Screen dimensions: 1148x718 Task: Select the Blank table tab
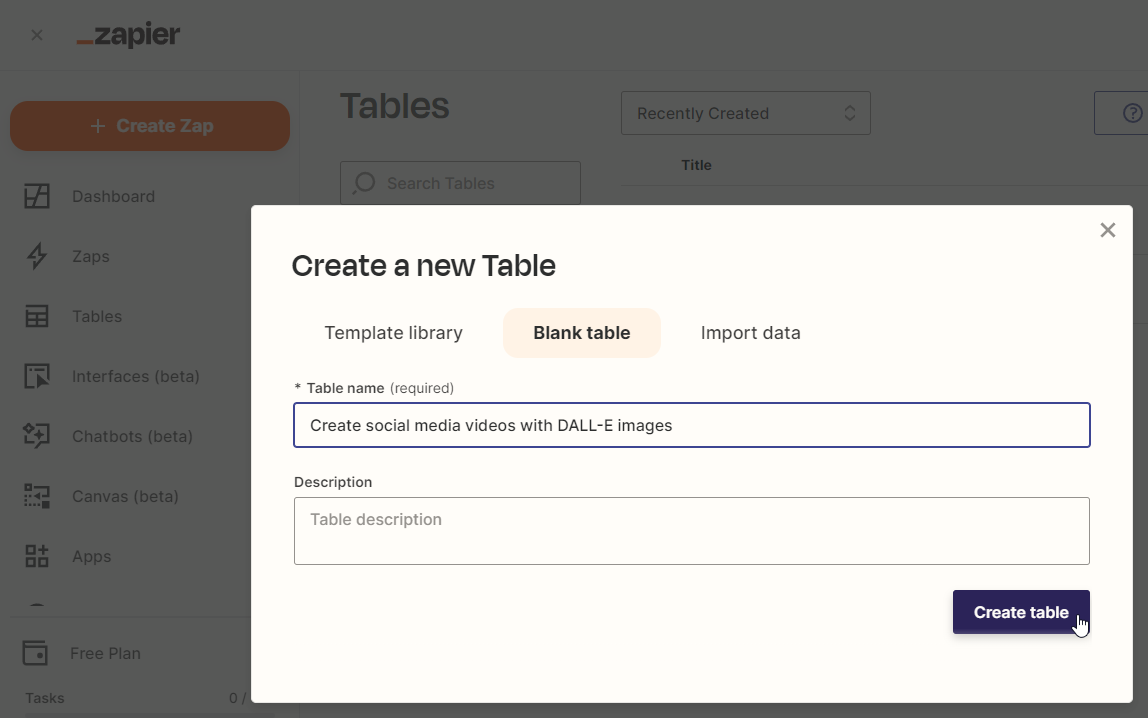581,333
